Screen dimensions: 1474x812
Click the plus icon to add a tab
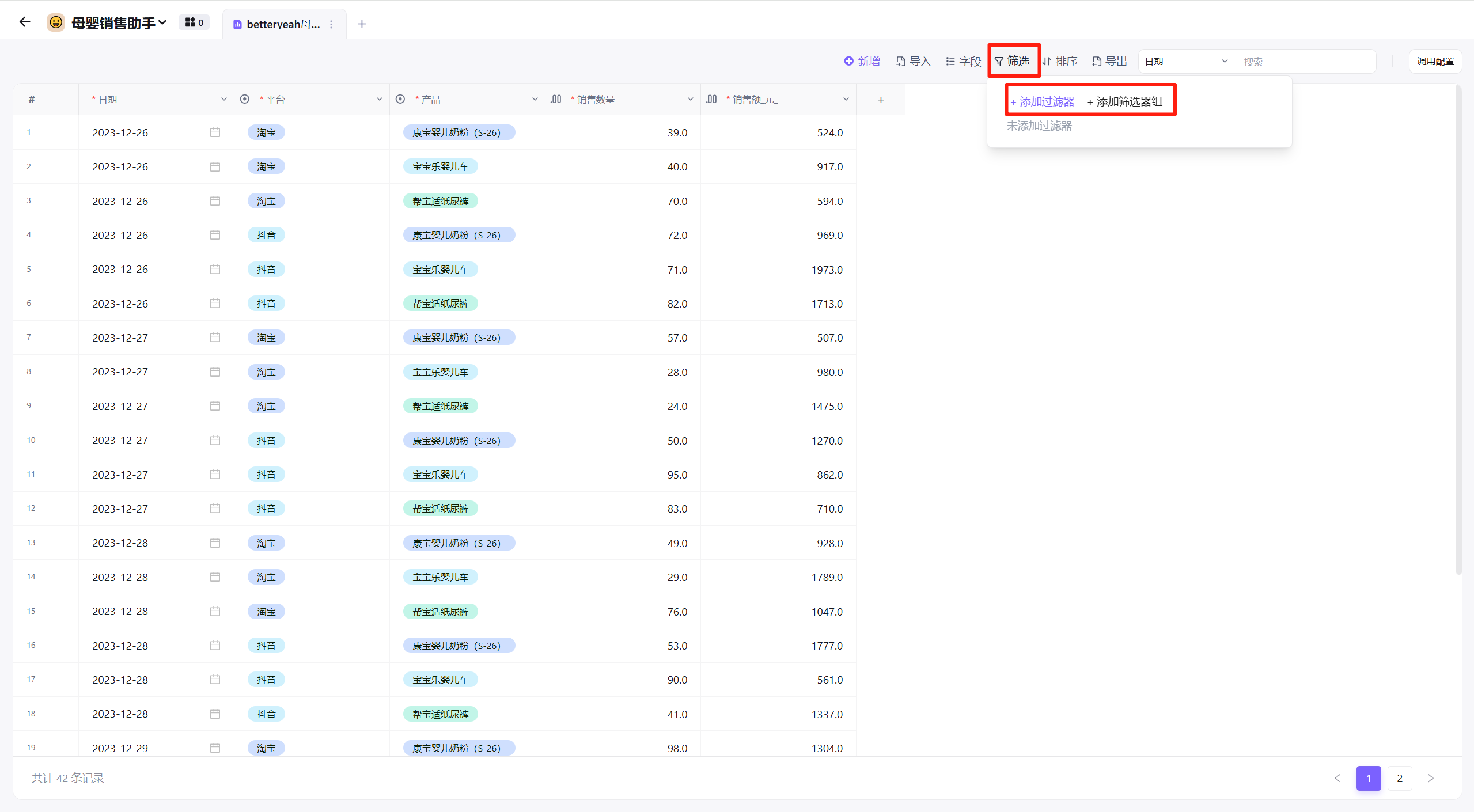tap(362, 24)
